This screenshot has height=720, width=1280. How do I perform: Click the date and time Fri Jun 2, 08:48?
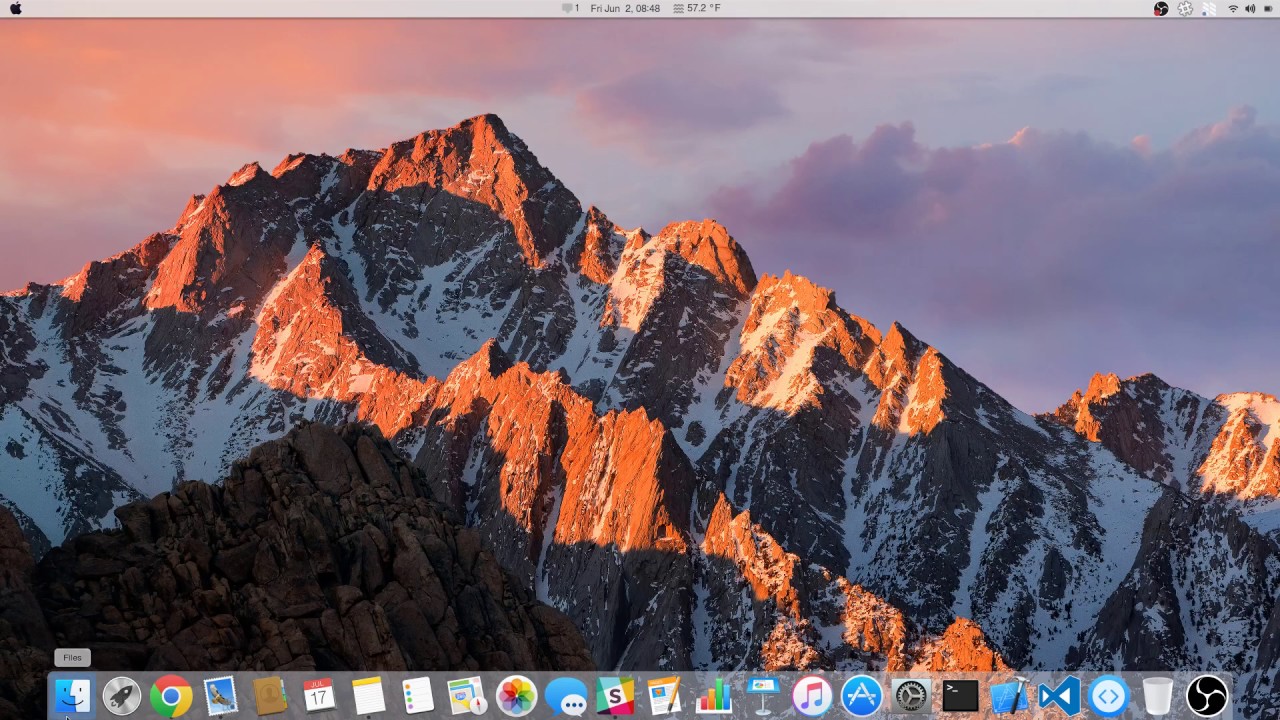point(625,8)
